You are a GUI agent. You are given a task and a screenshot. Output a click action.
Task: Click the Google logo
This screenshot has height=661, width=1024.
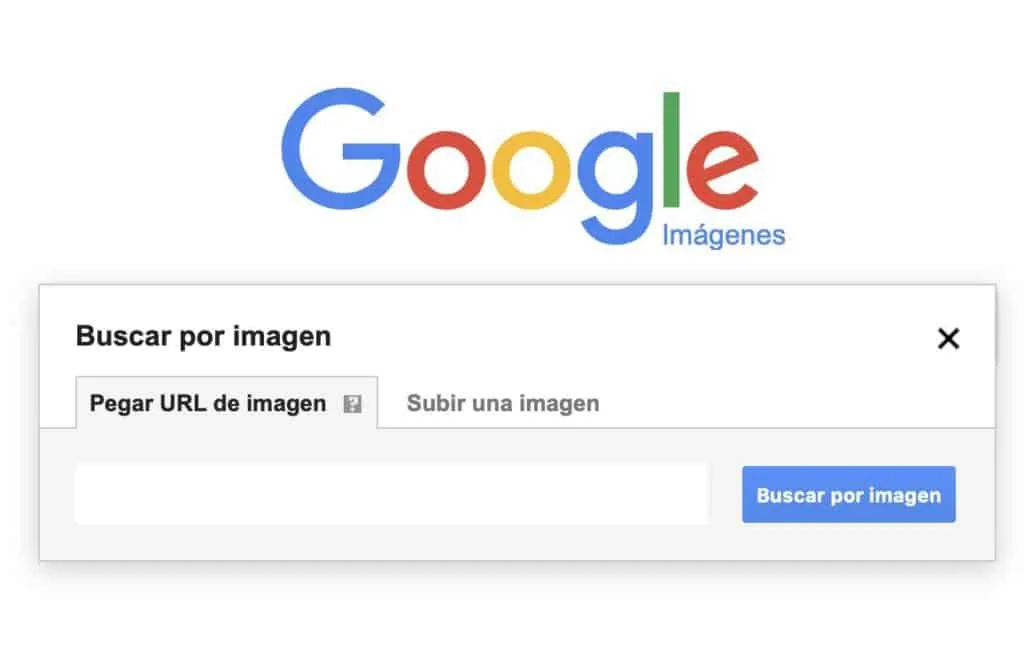pos(520,160)
